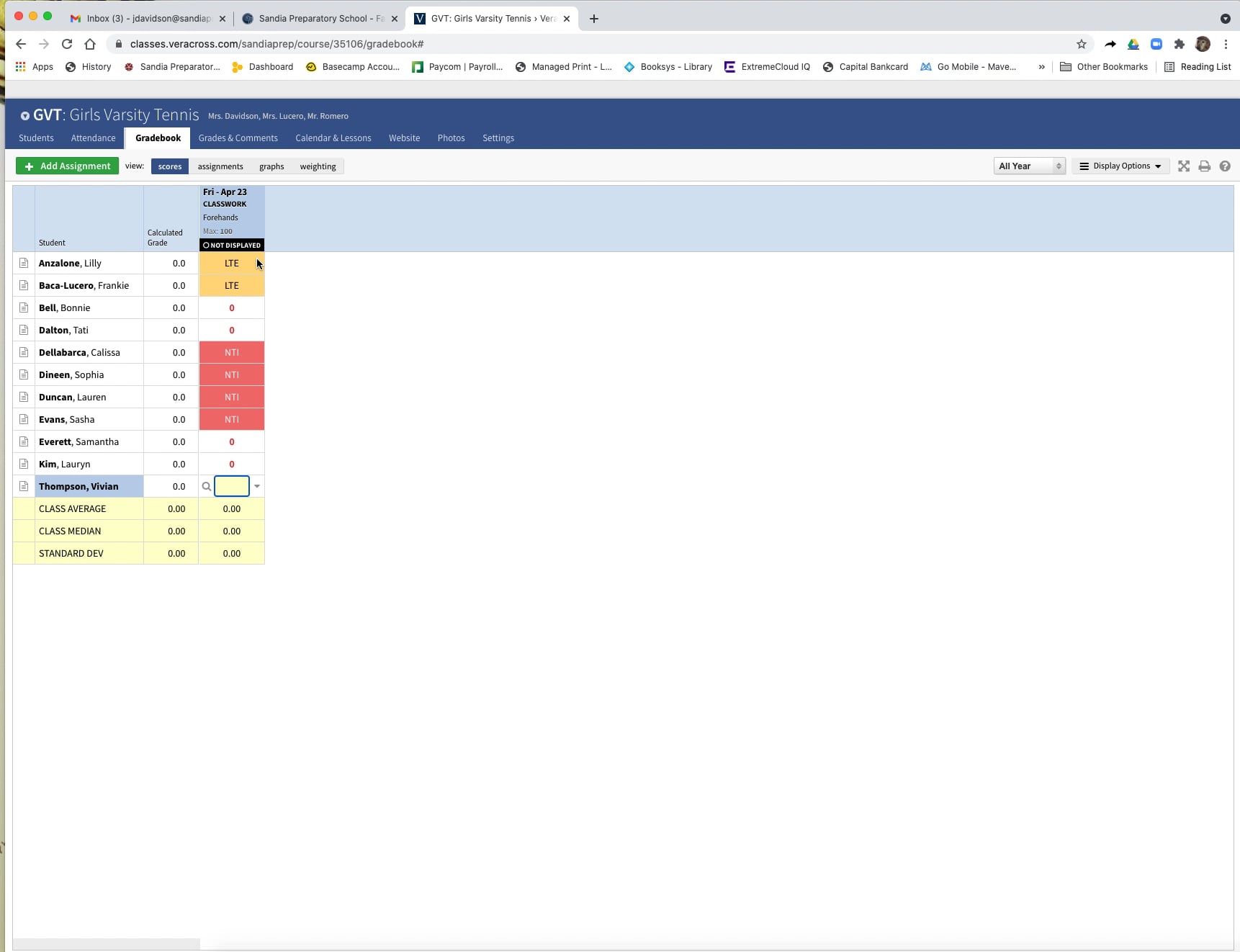This screenshot has height=952, width=1240.
Task: Go back to previous page
Action: (21, 44)
